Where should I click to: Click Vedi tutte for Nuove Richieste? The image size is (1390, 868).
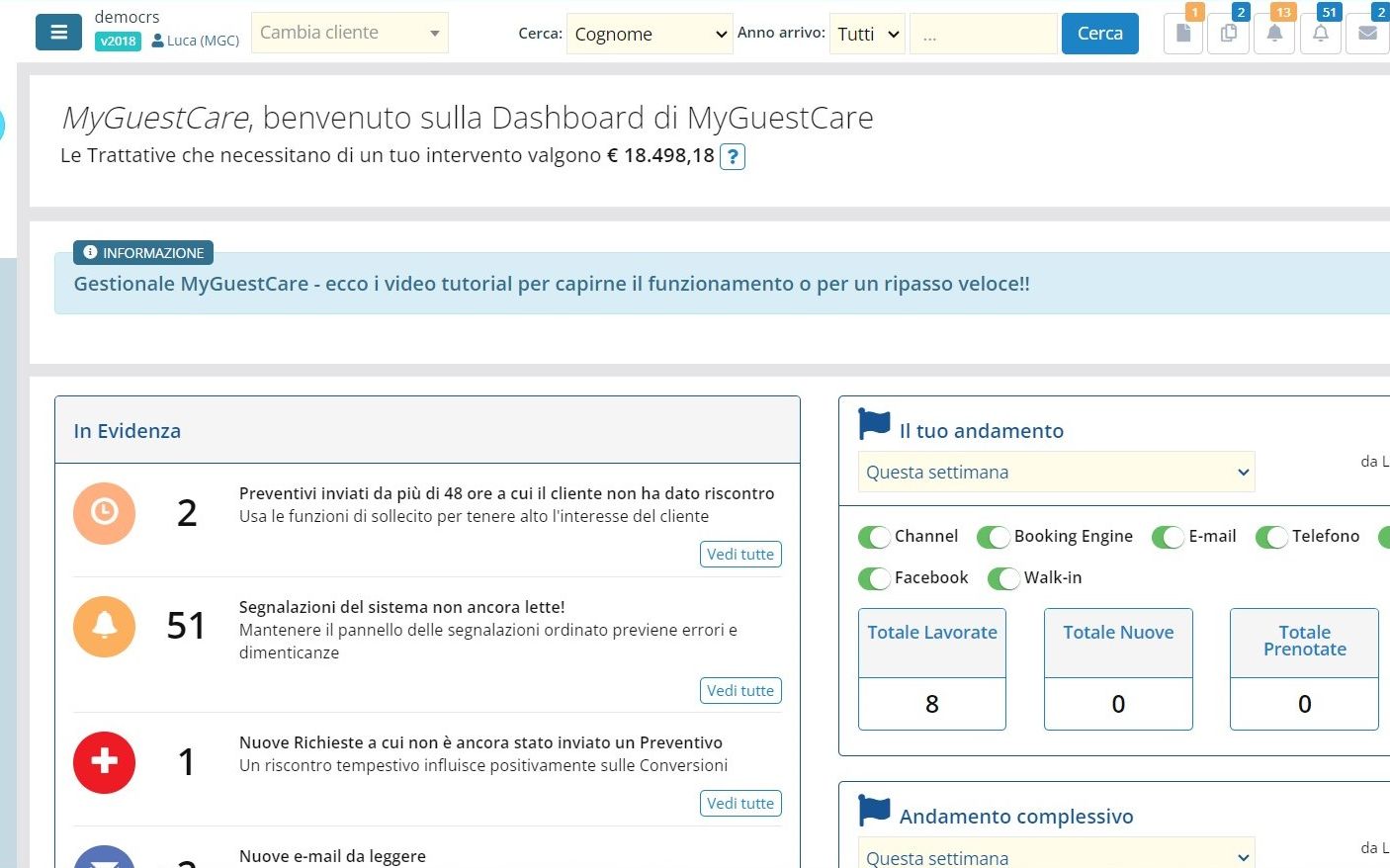pyautogui.click(x=740, y=804)
